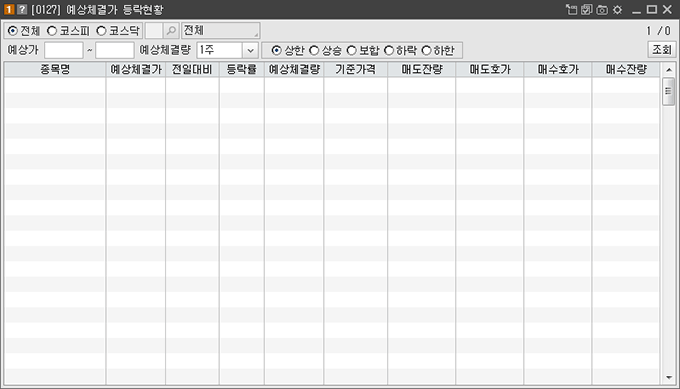Image resolution: width=680 pixels, height=389 pixels.
Task: Select the 코스피 radio button
Action: coord(52,31)
